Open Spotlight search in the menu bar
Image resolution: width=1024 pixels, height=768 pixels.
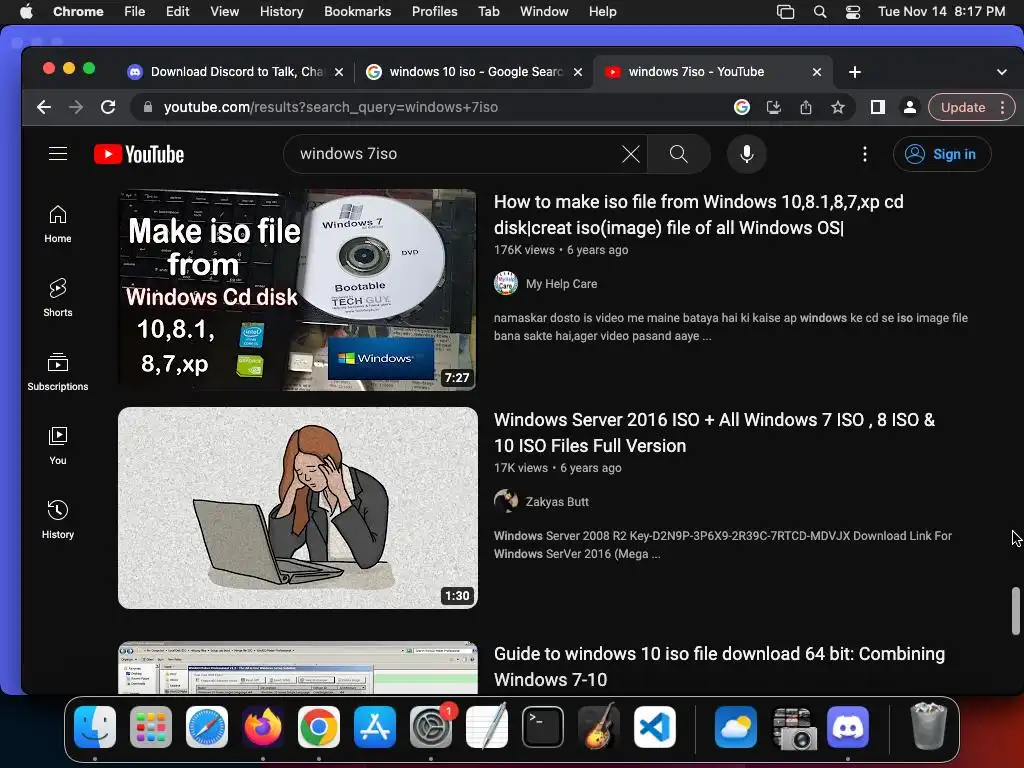(820, 11)
